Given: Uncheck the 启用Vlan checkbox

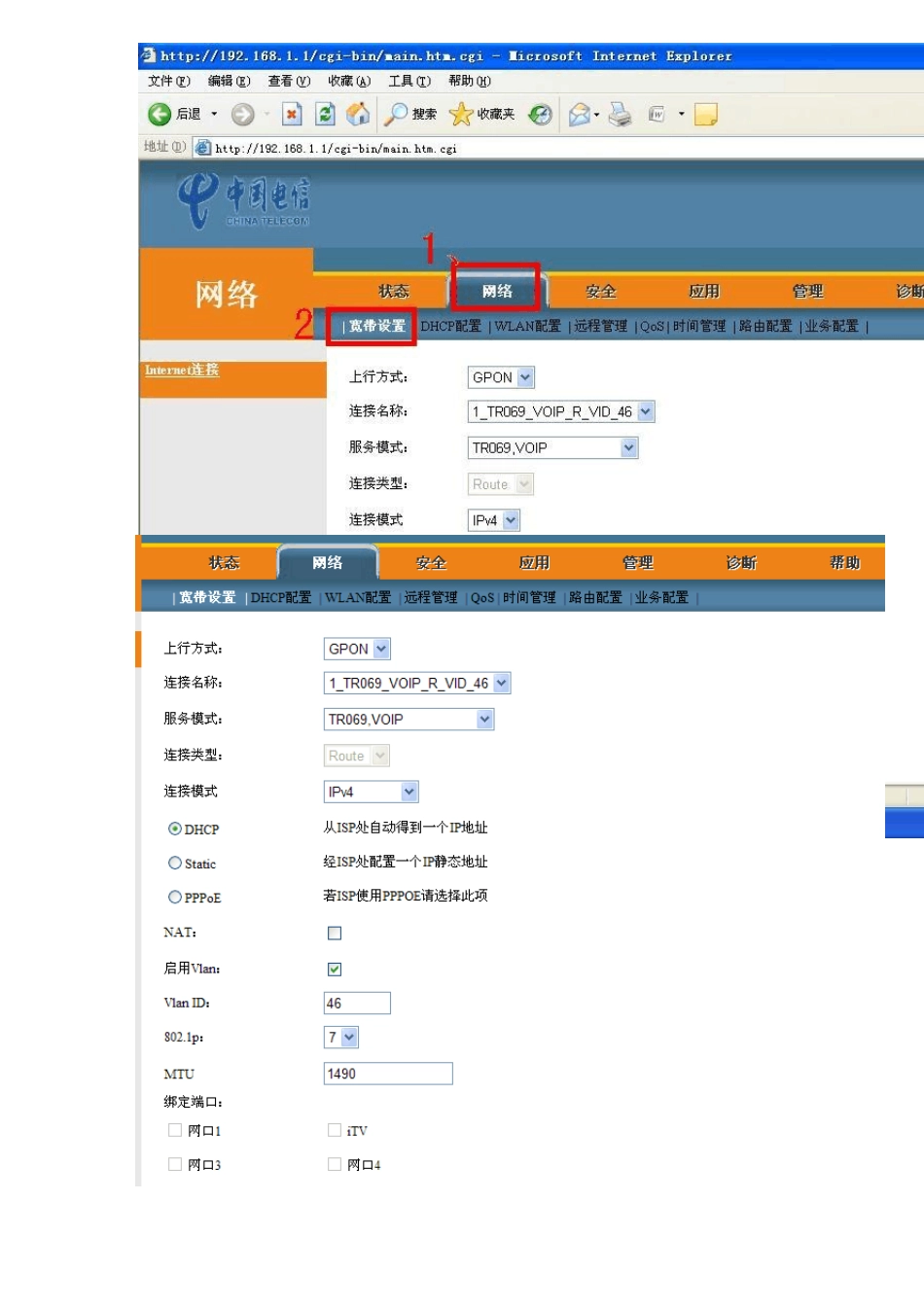Looking at the screenshot, I should point(335,970).
